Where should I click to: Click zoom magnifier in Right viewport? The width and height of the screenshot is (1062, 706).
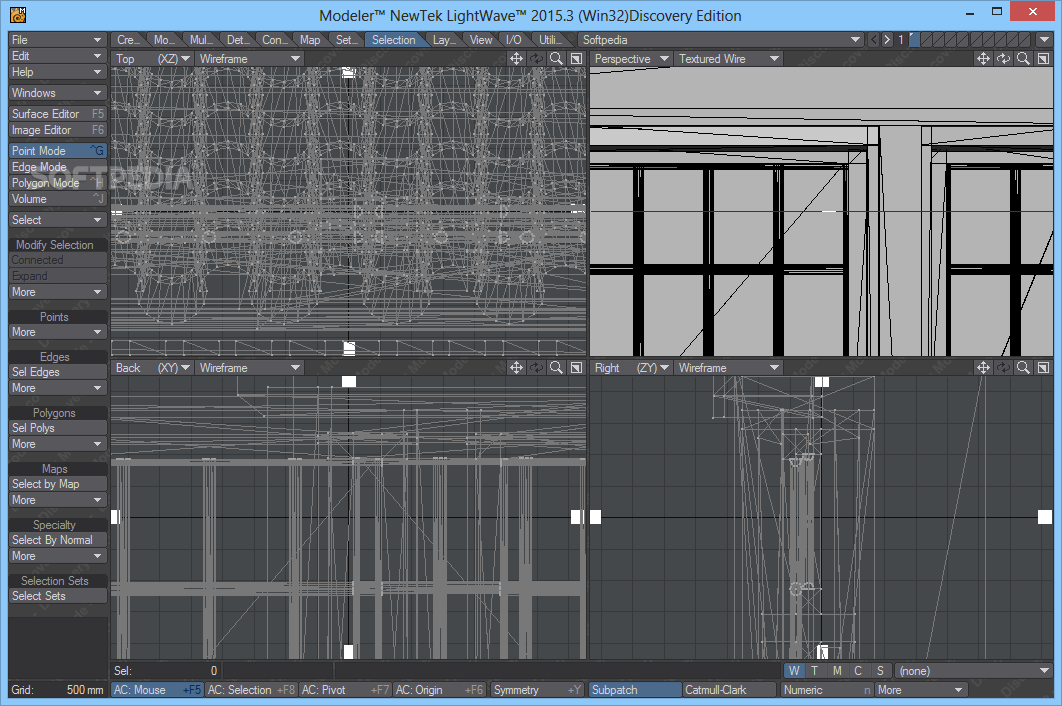(1023, 367)
